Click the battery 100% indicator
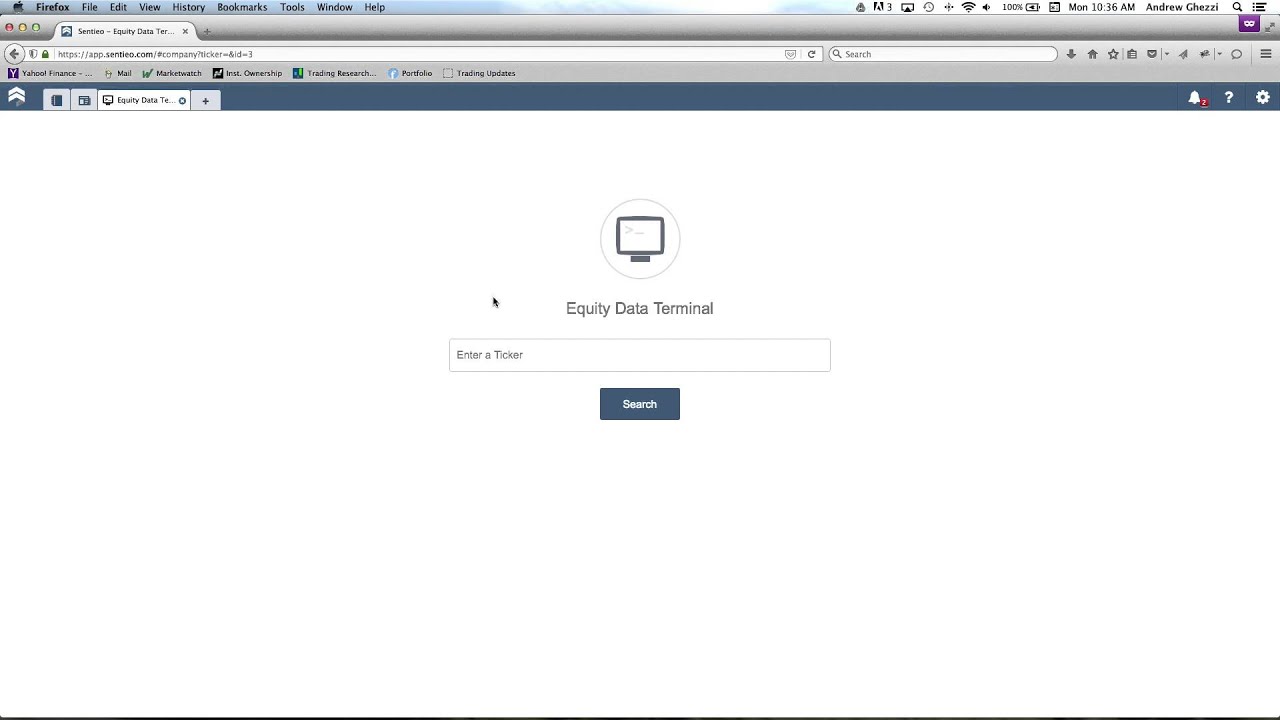 [1021, 7]
